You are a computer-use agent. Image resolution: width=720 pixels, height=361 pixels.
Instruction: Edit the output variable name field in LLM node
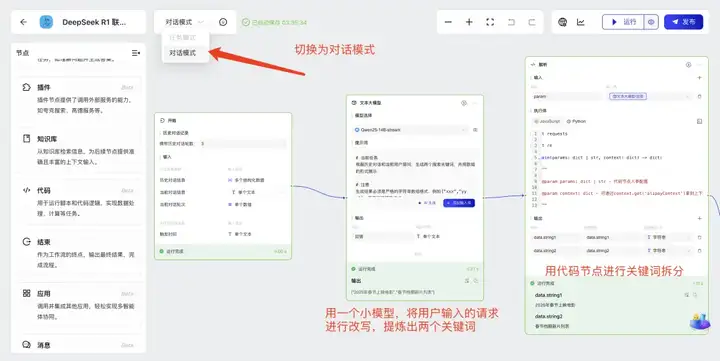tap(382, 237)
